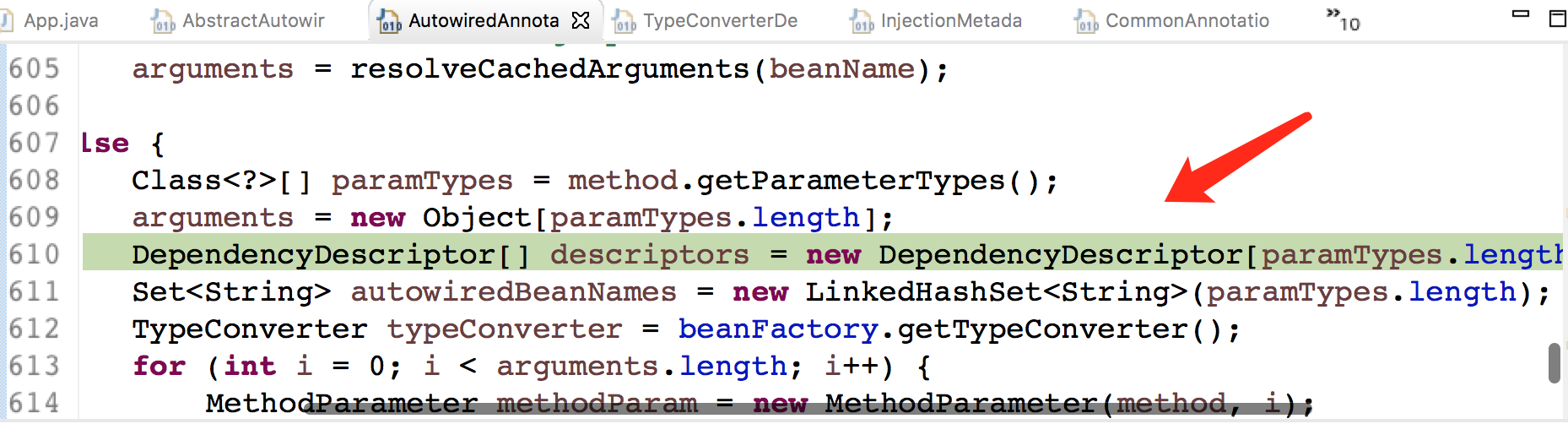Open the AbstractAutowir editor tab
This screenshot has height=424, width=1568.
point(253,20)
